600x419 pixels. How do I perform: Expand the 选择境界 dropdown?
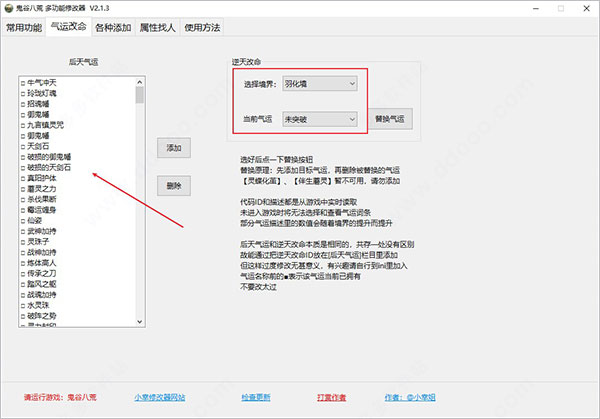pos(319,85)
